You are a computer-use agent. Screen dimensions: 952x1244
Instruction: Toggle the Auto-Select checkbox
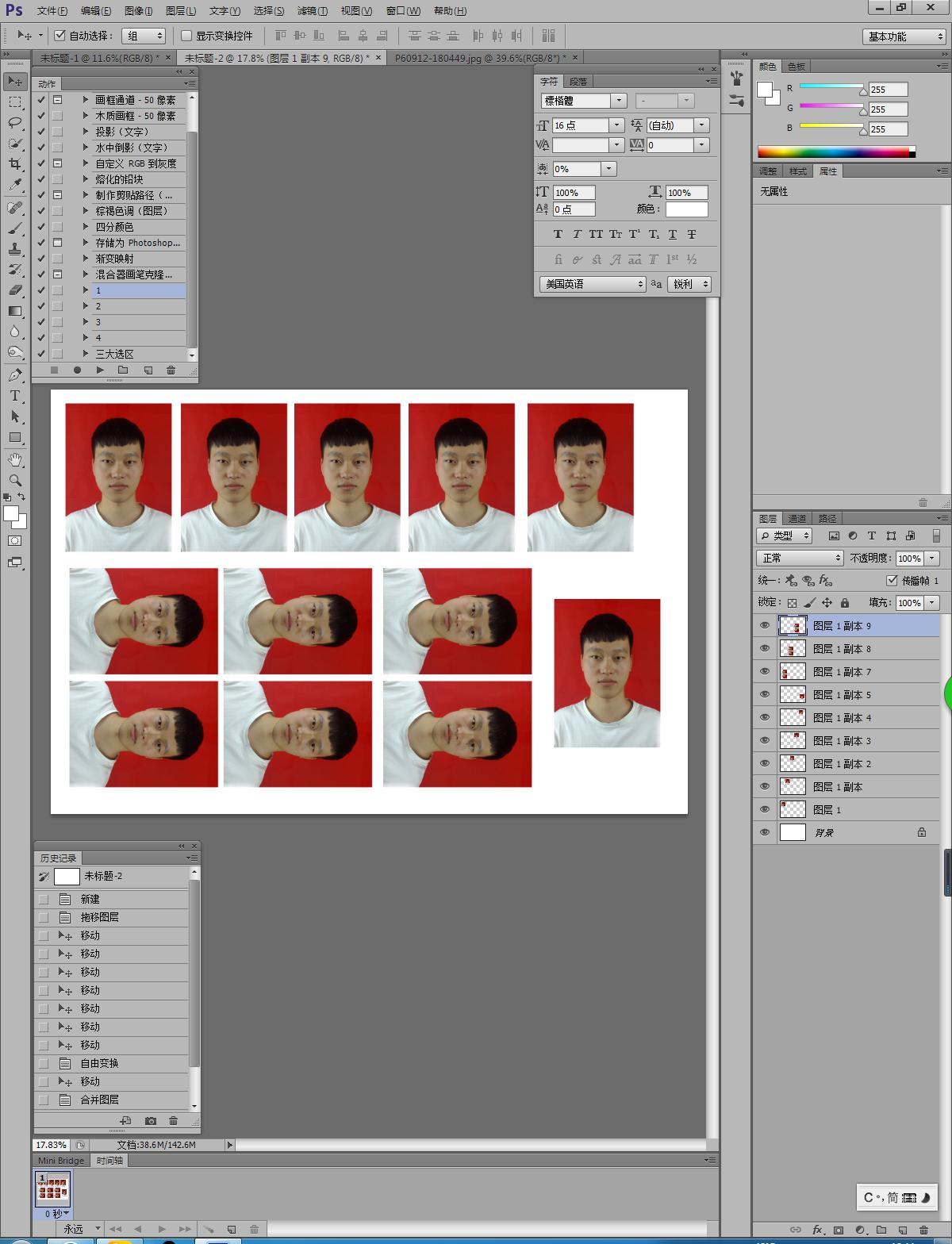pos(59,36)
